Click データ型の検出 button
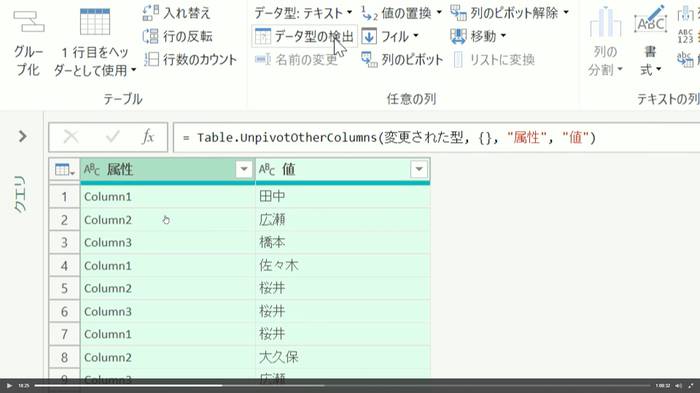This screenshot has height=393, width=700. pos(304,36)
